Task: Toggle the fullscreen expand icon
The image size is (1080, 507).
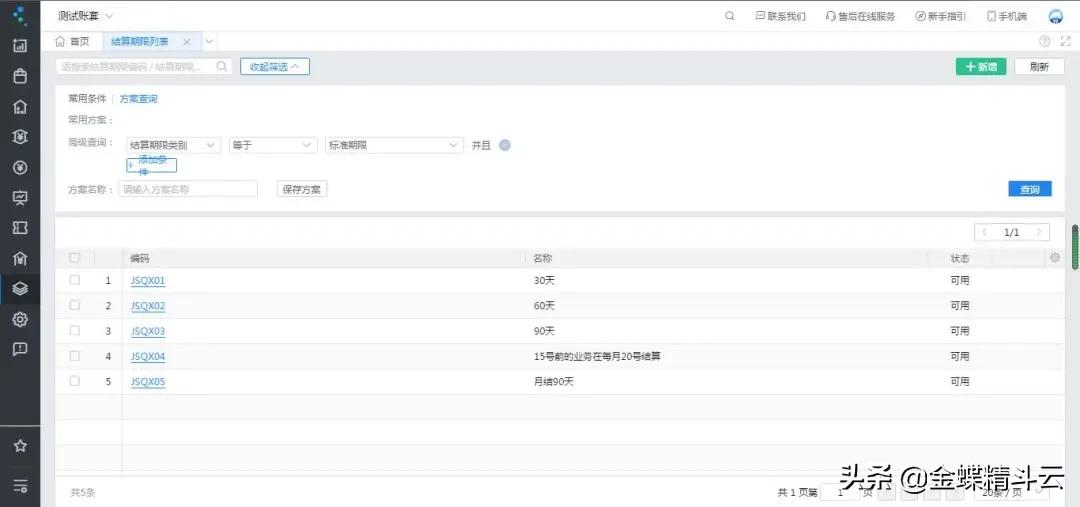Action: click(x=1065, y=41)
